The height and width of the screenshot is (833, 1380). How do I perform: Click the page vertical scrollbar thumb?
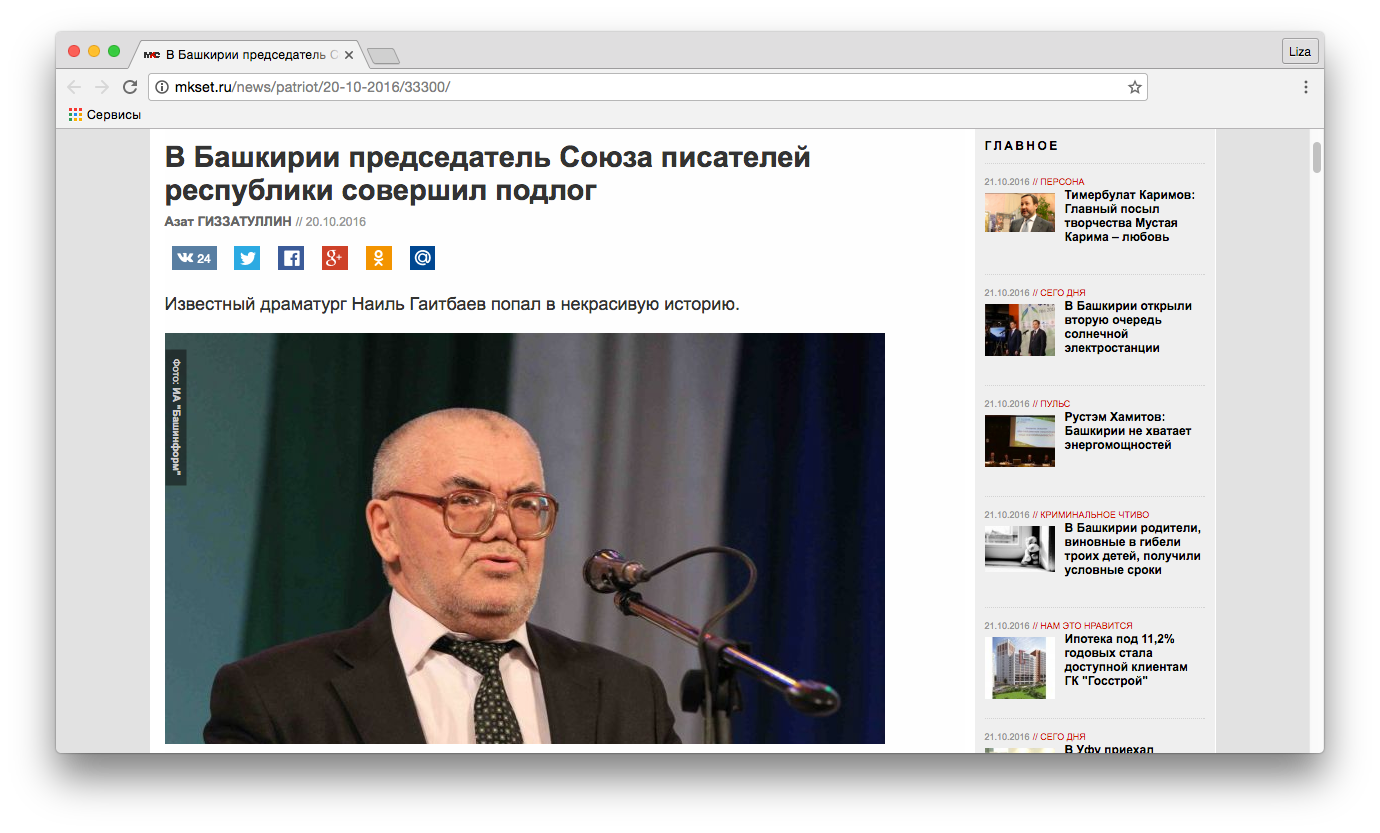(1316, 157)
